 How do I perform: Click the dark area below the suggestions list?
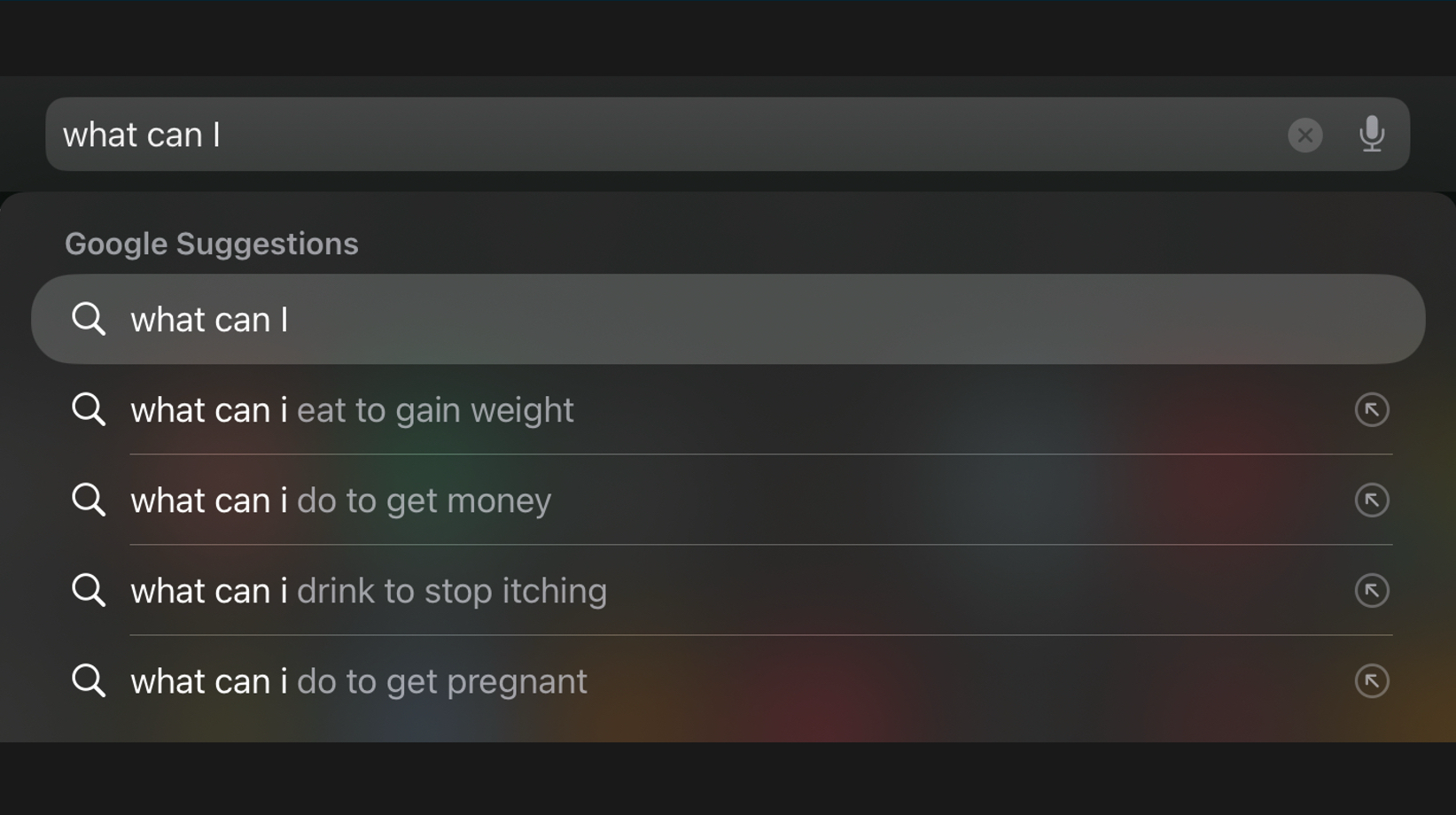pyautogui.click(x=727, y=780)
